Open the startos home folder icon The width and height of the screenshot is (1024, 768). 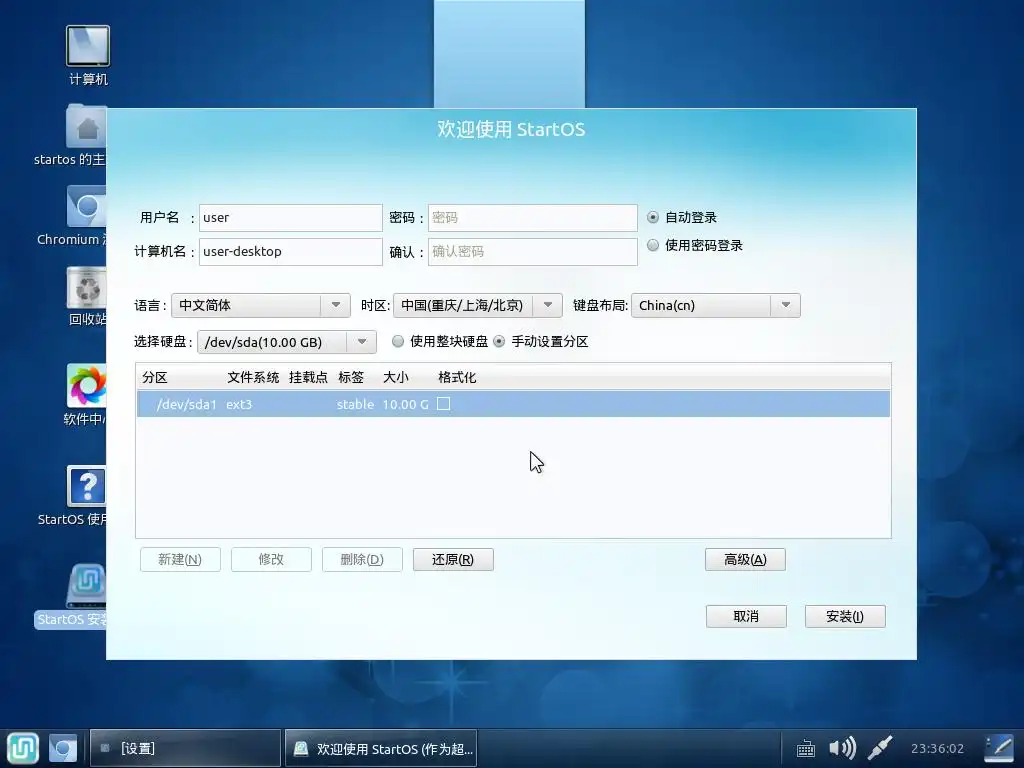(86, 127)
